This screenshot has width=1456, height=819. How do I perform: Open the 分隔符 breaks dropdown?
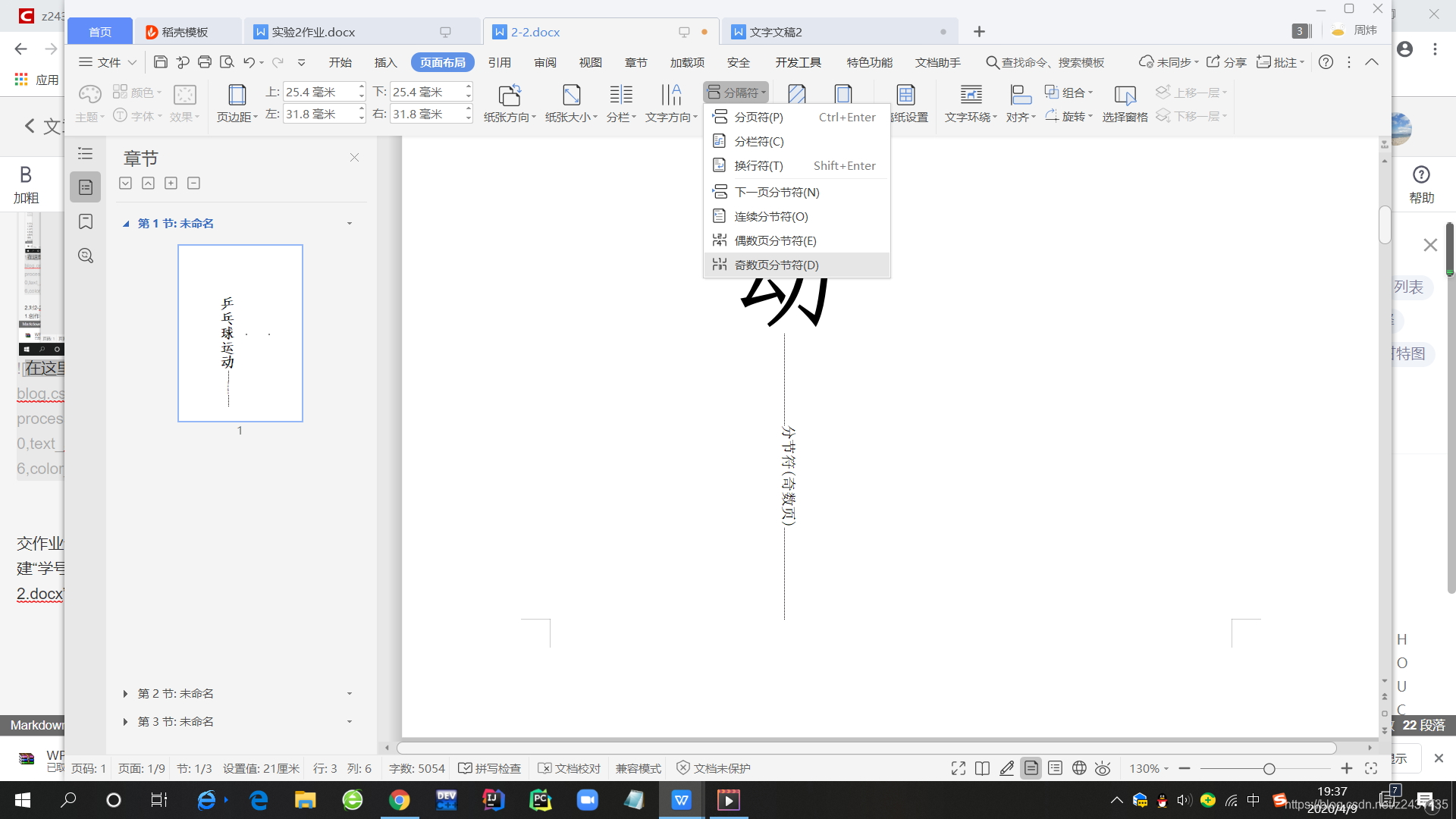tap(736, 93)
